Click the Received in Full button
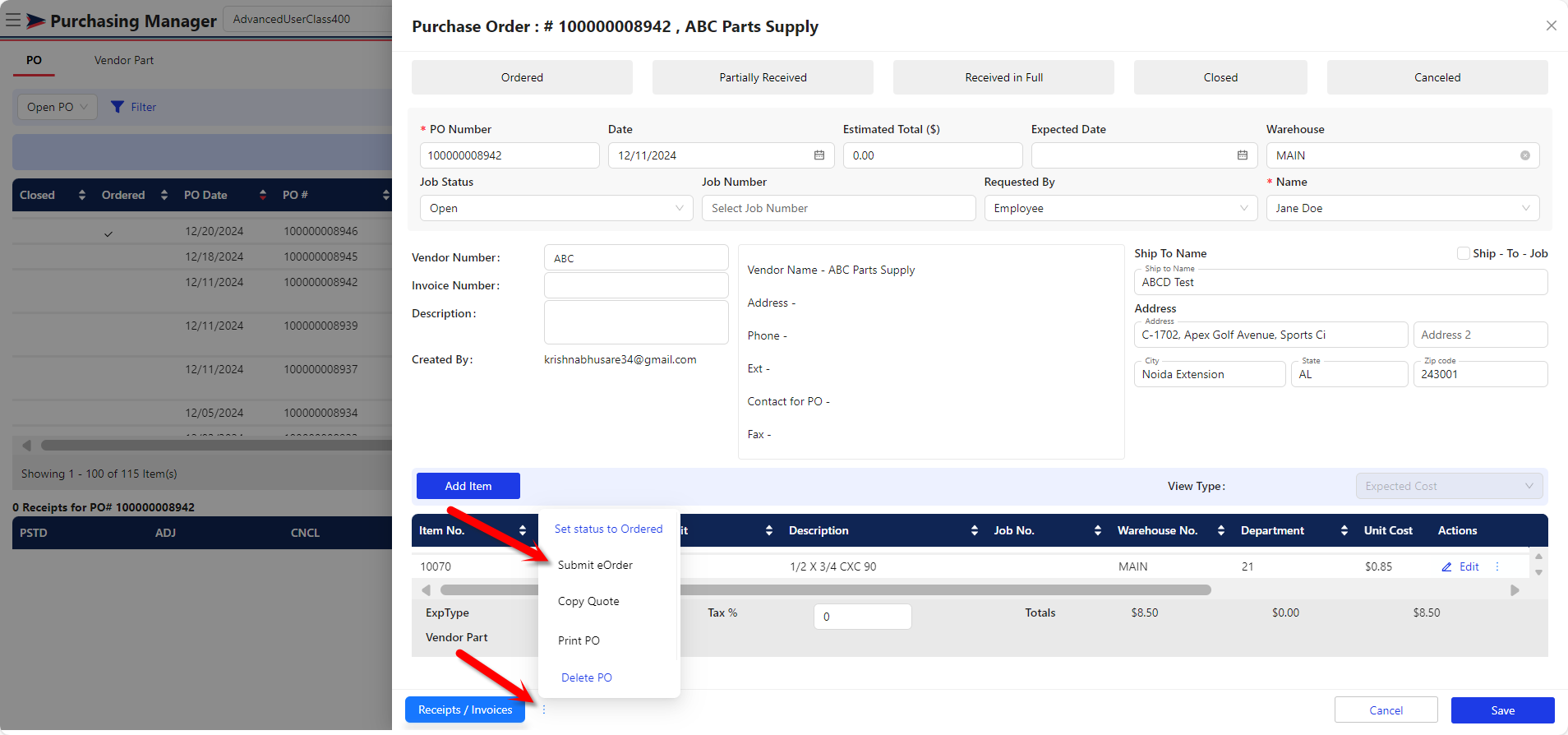Viewport: 1568px width, 735px height. point(1003,77)
